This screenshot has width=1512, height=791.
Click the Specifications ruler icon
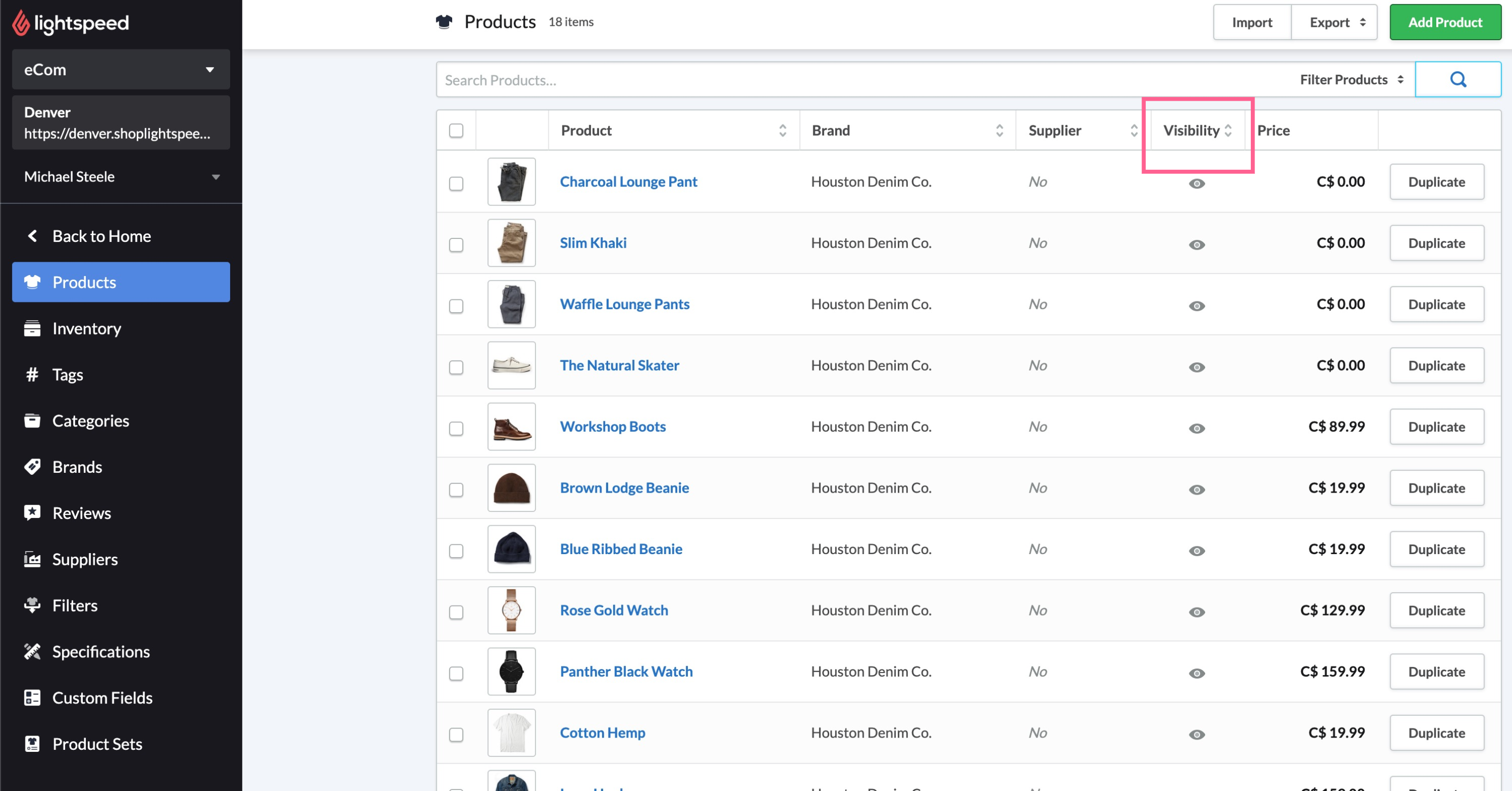[x=31, y=651]
